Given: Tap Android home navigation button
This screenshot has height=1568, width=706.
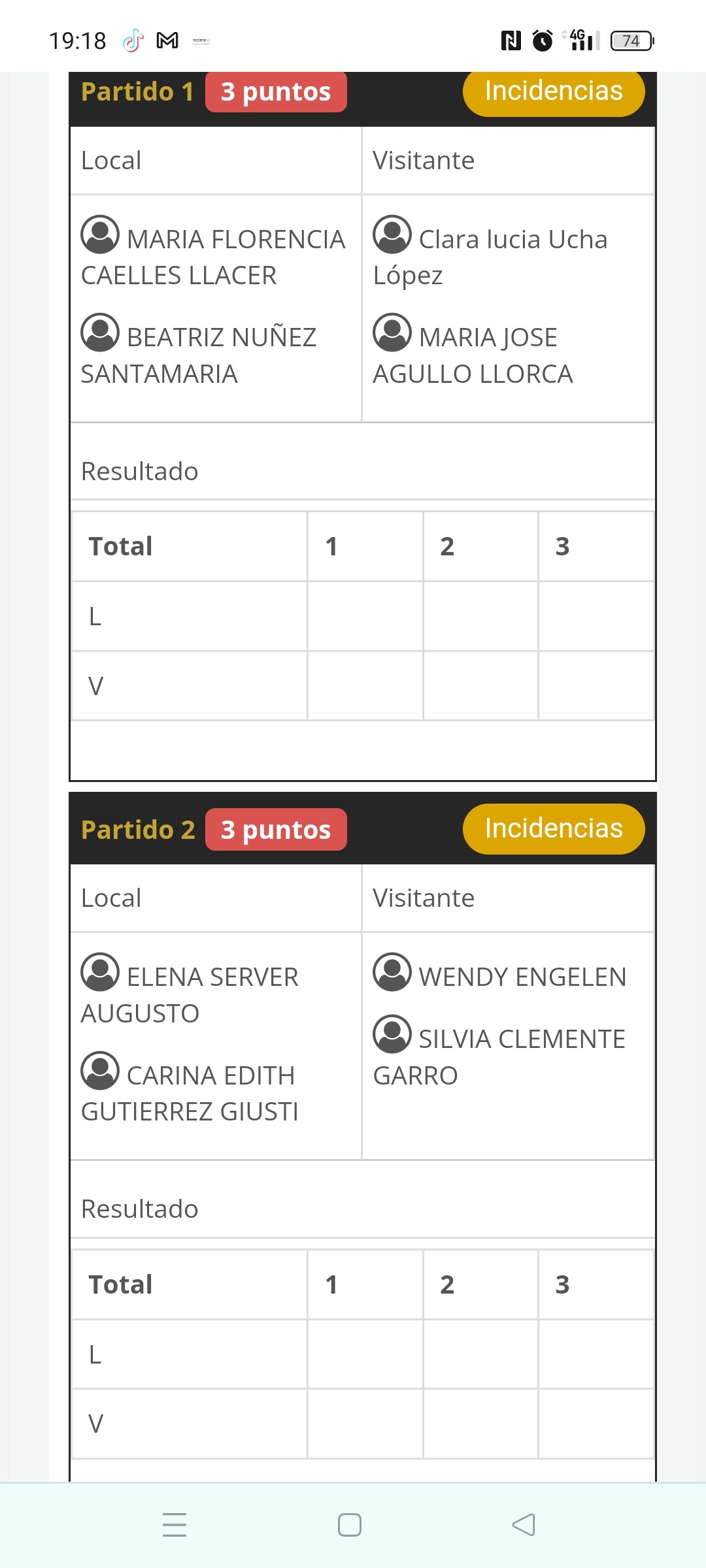Looking at the screenshot, I should 350,1525.
